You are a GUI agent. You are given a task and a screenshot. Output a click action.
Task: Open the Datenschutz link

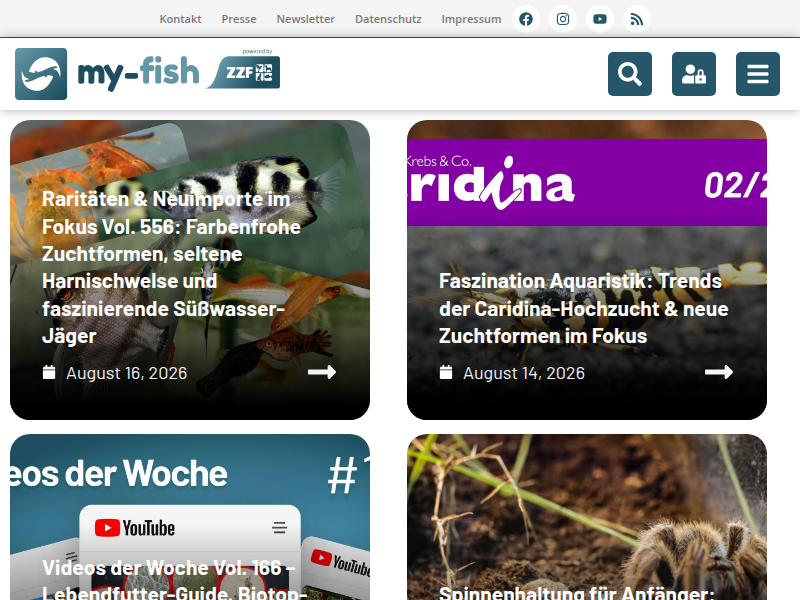point(388,19)
